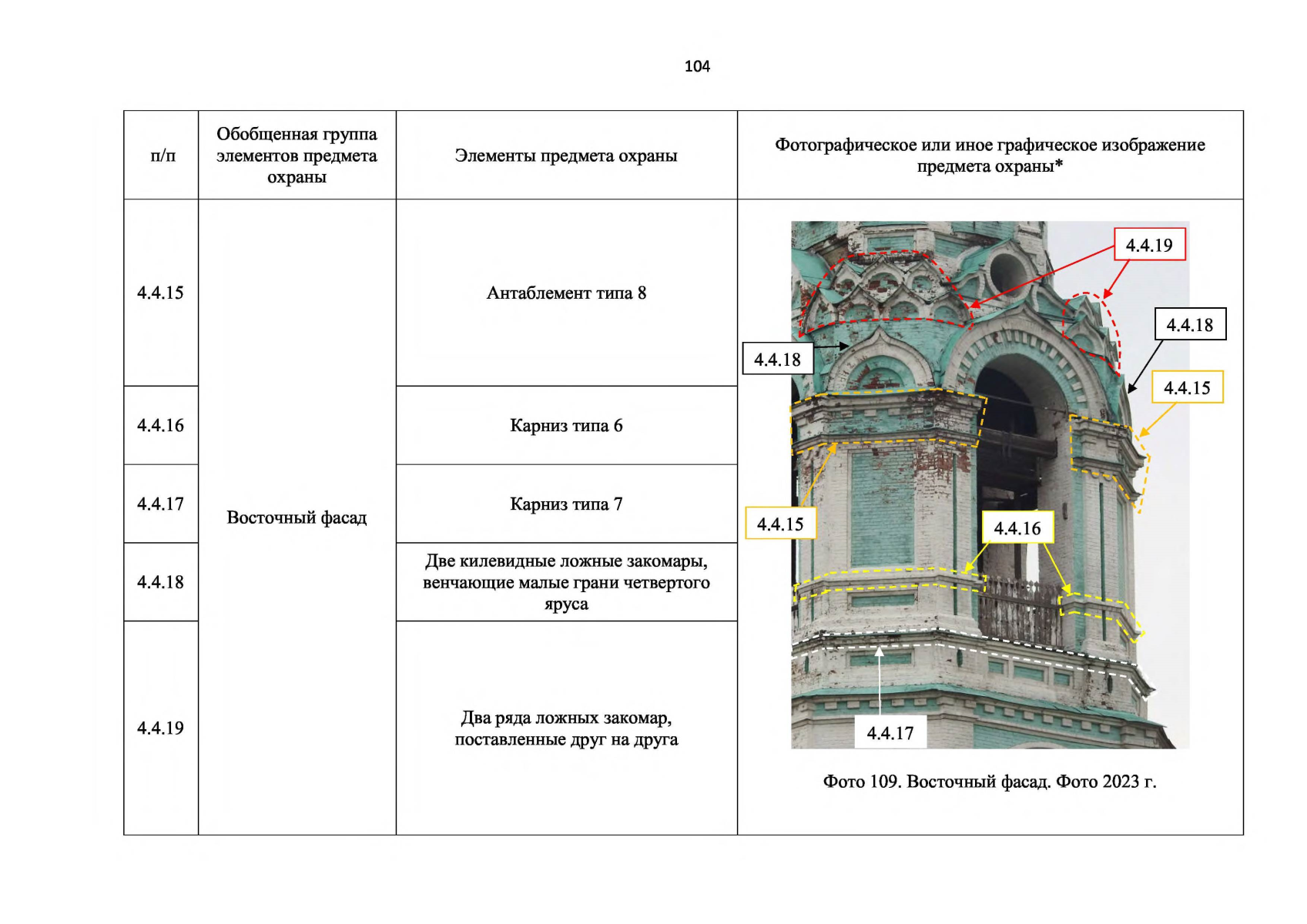Click the red 4.4.19 callout label
Image resolution: width=1307 pixels, height=924 pixels.
pos(1149,245)
